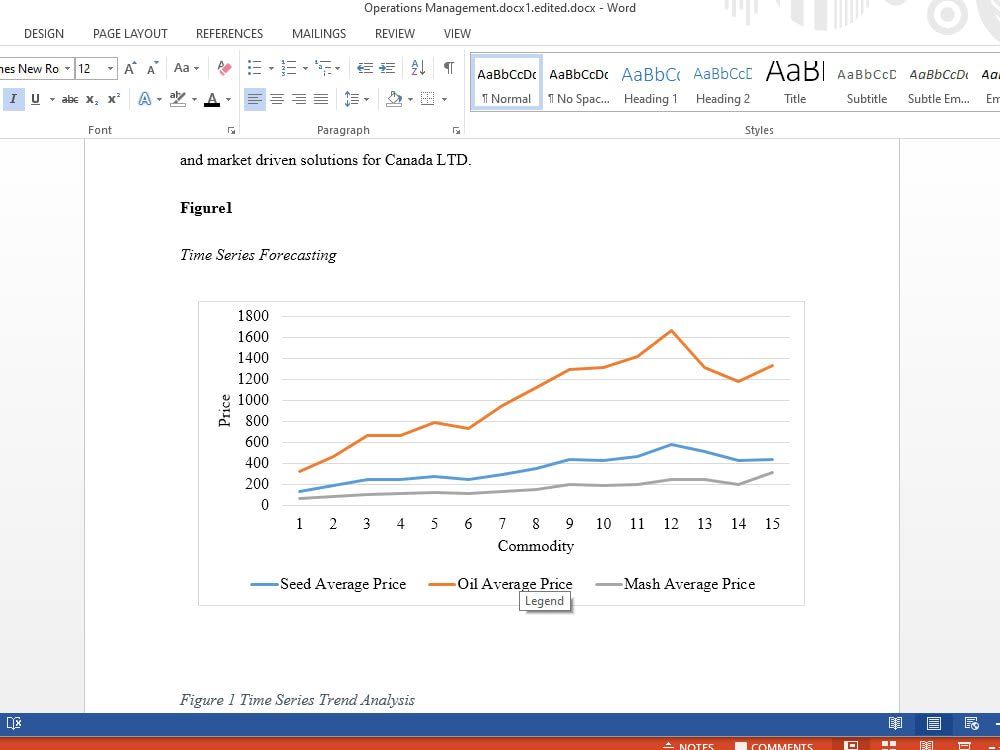This screenshot has height=750, width=1000.
Task: Apply superscript formatting
Action: (x=114, y=99)
